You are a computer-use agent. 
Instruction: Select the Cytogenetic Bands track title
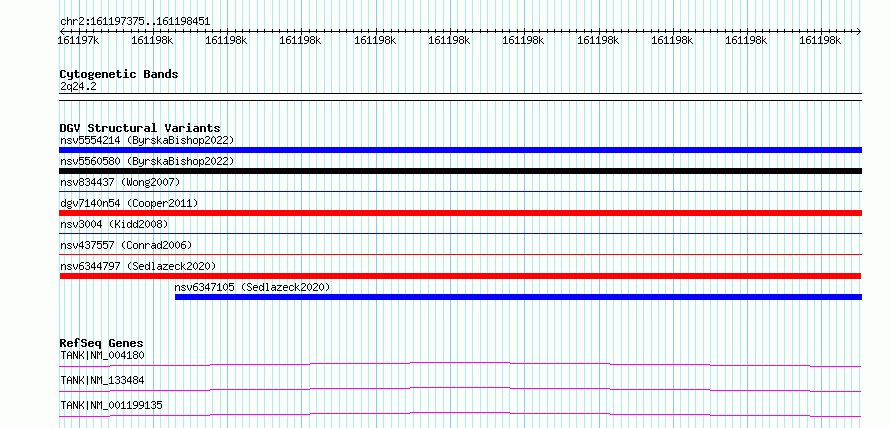pyautogui.click(x=119, y=74)
